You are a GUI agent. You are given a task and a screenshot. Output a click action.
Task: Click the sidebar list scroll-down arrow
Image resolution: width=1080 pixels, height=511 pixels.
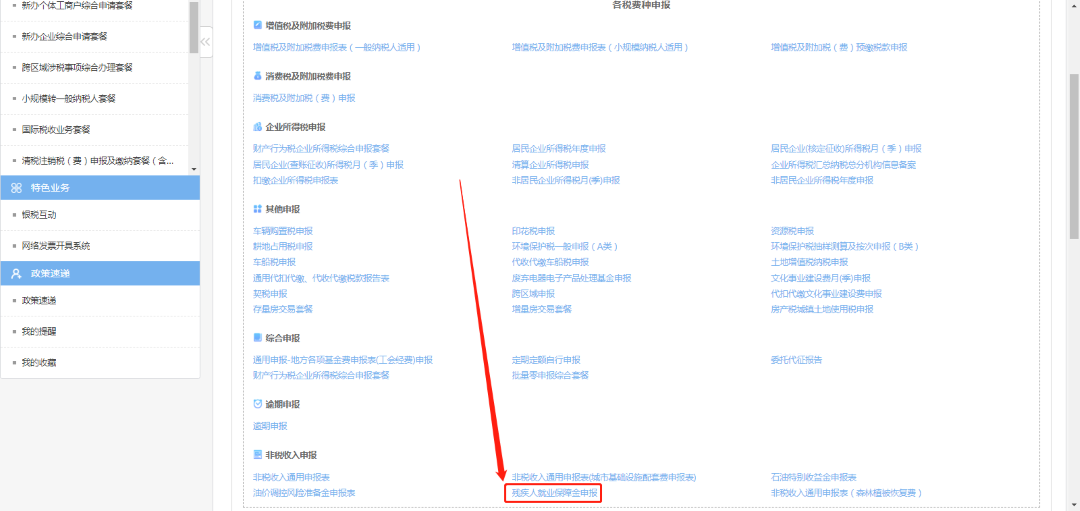point(194,169)
